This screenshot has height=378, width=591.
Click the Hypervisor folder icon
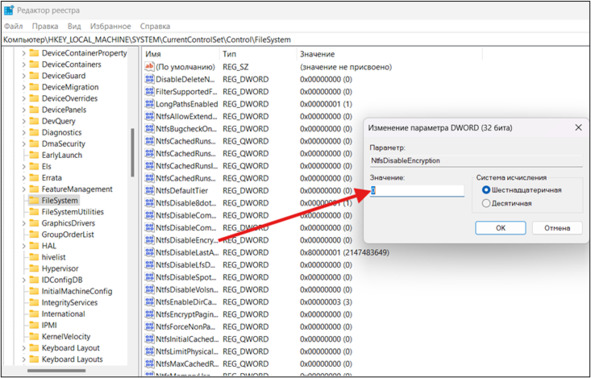[x=34, y=269]
